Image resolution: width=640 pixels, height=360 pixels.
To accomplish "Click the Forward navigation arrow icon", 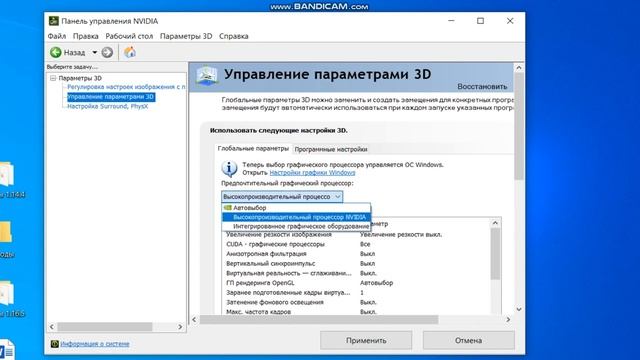I will [107, 52].
